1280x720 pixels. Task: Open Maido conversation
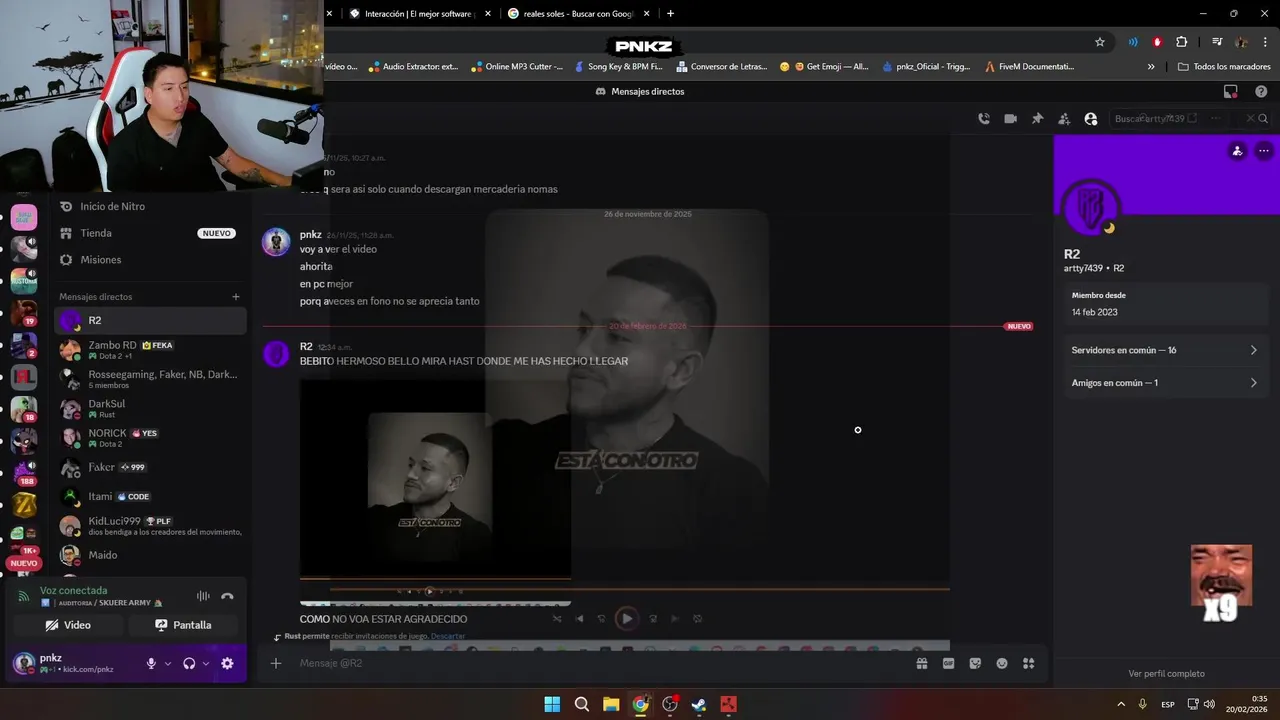coord(150,555)
